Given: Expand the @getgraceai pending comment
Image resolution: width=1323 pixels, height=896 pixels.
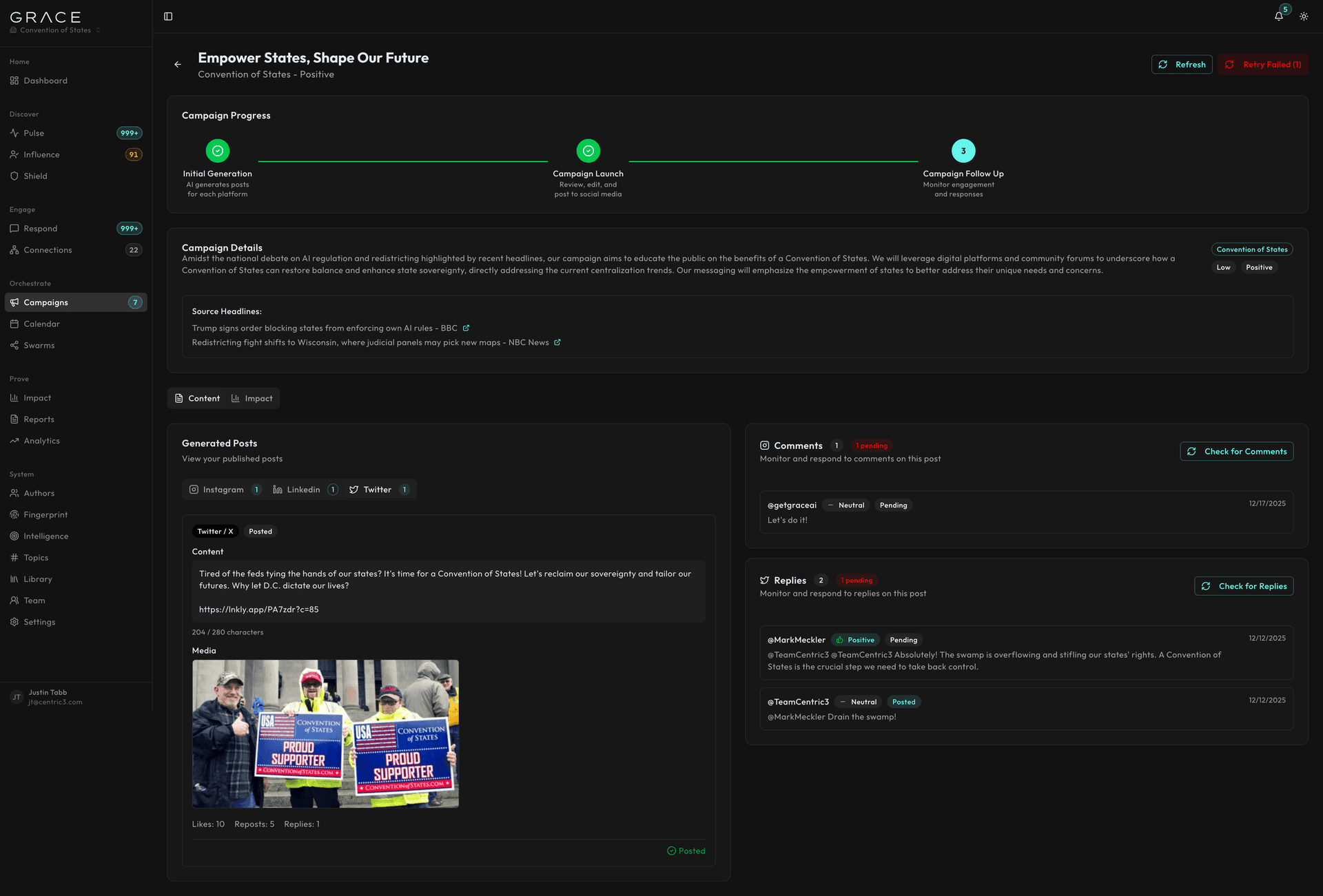Looking at the screenshot, I should pos(1025,512).
